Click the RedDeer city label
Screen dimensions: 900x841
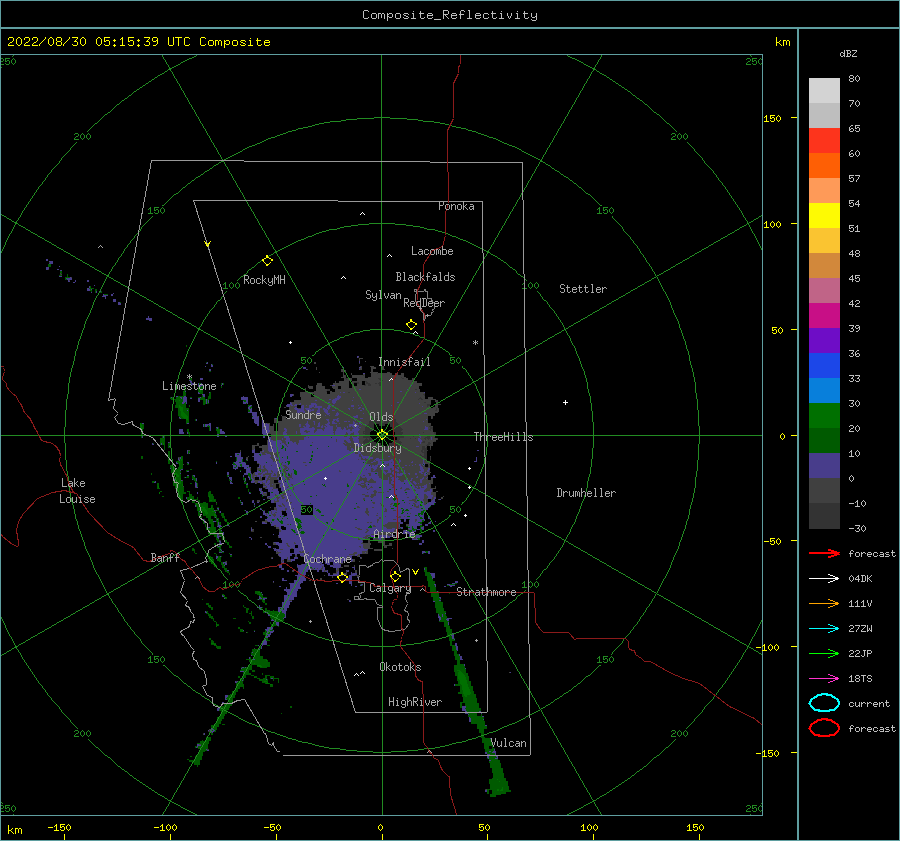[424, 303]
